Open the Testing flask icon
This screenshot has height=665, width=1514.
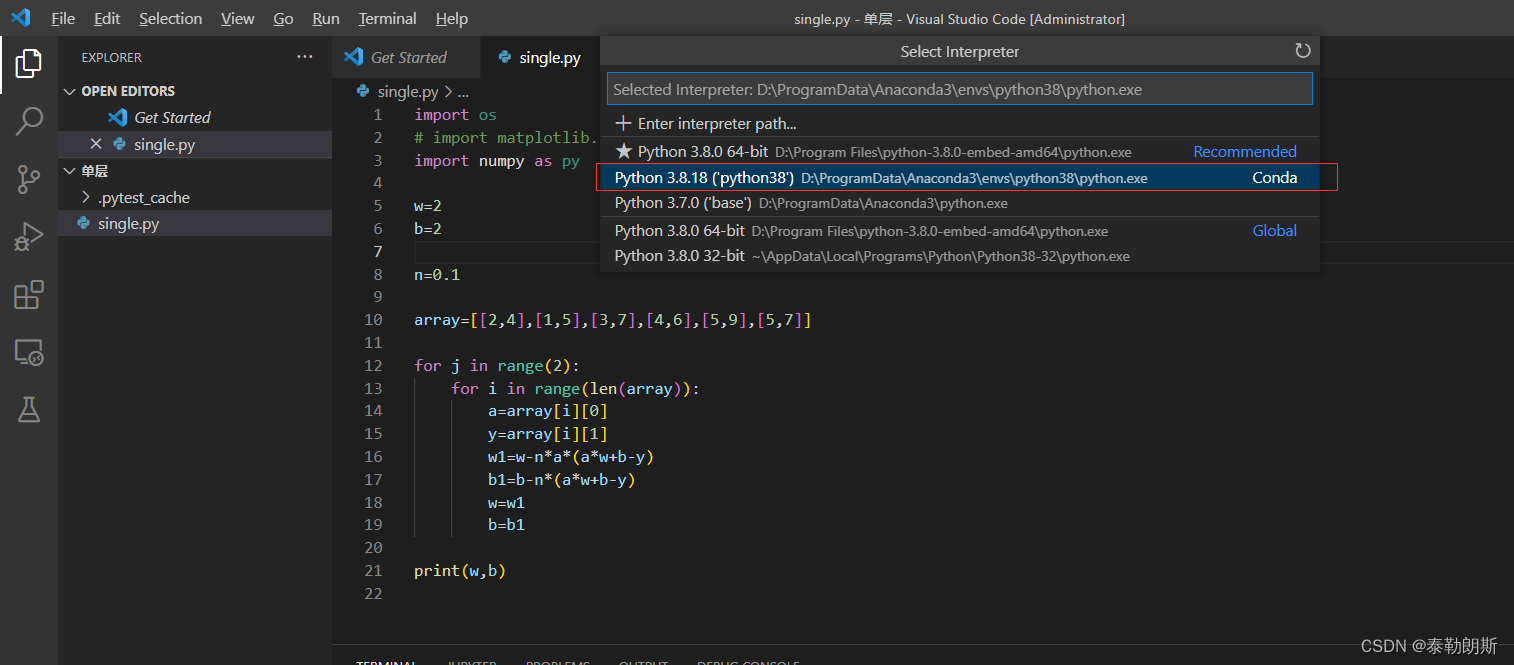coord(29,409)
